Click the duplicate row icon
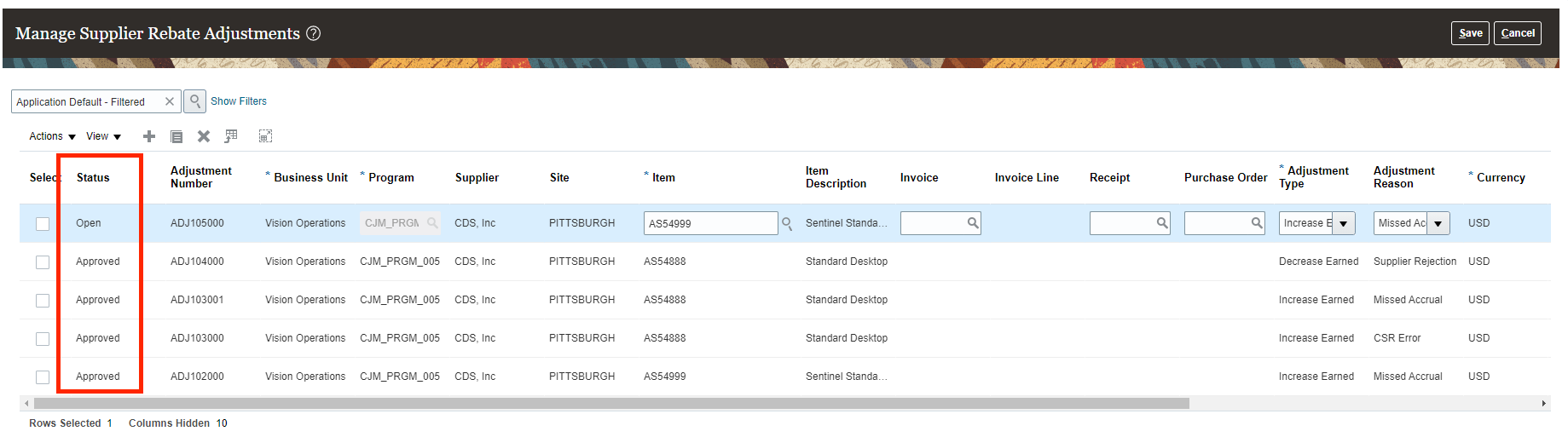 coord(176,136)
